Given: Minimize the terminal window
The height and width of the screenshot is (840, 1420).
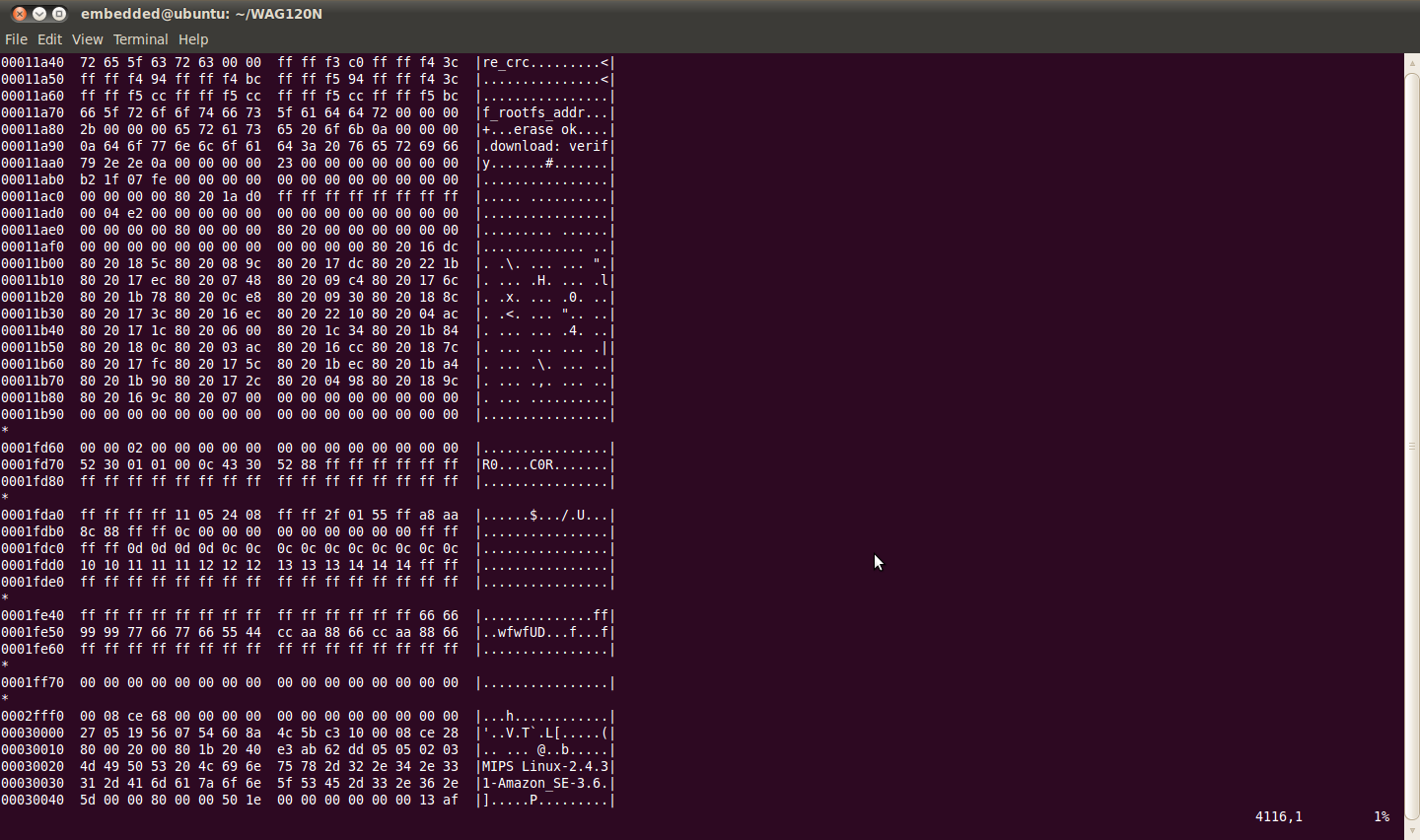Looking at the screenshot, I should pos(39,14).
